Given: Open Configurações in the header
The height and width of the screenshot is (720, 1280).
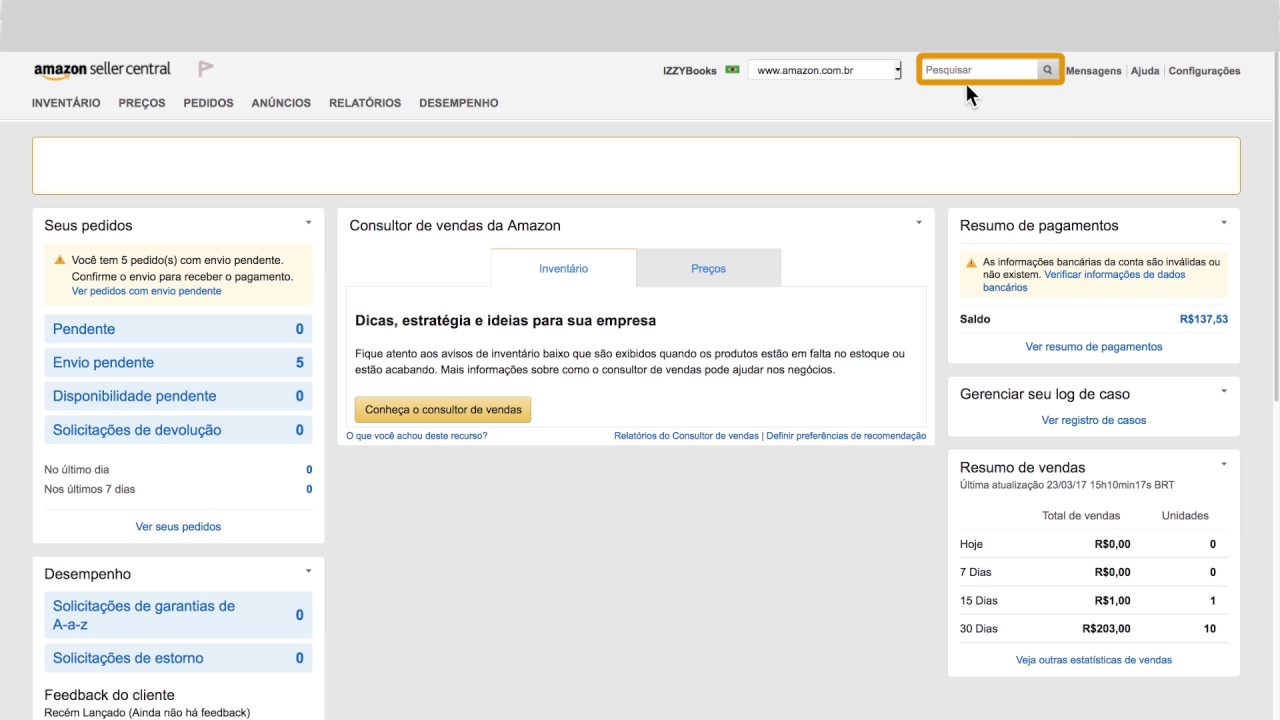Looking at the screenshot, I should coord(1204,71).
